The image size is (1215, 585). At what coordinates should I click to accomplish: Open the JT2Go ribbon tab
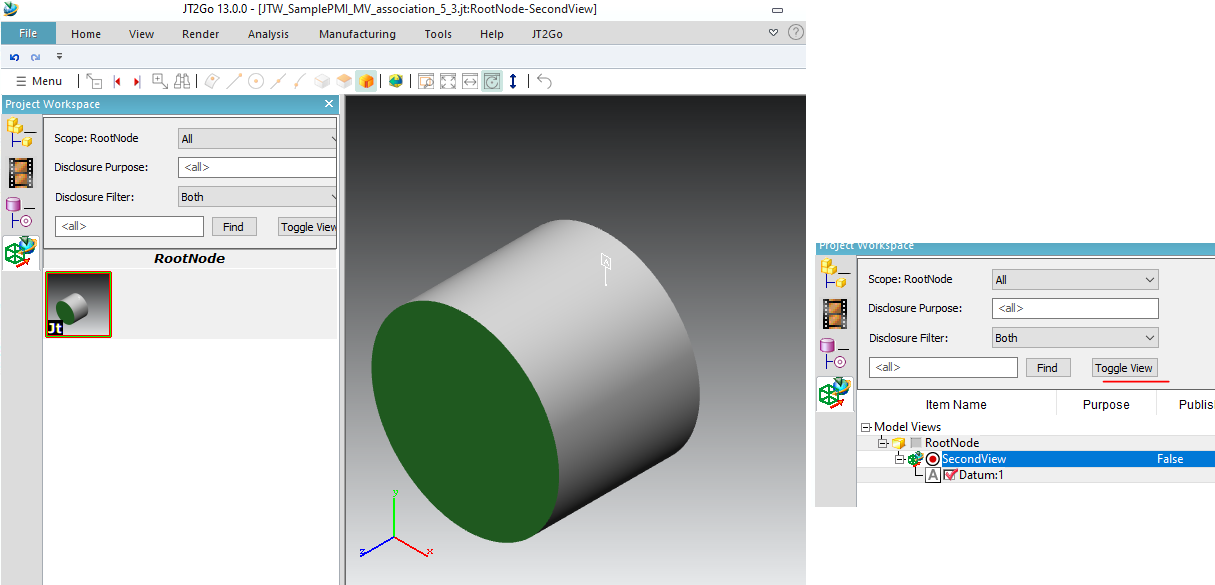click(x=547, y=34)
